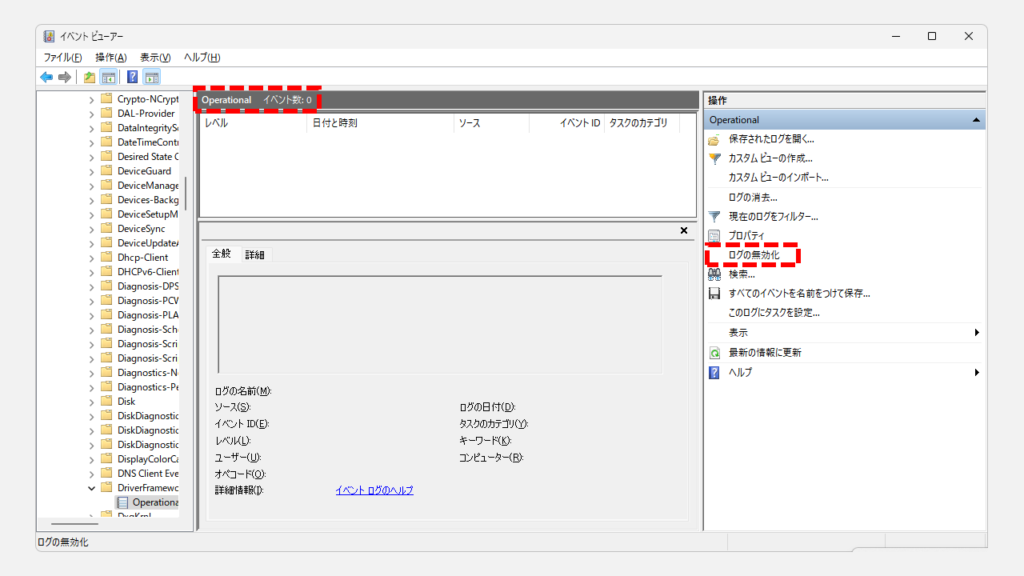Click the Up One Level folder icon
The height and width of the screenshot is (576, 1024).
point(90,77)
